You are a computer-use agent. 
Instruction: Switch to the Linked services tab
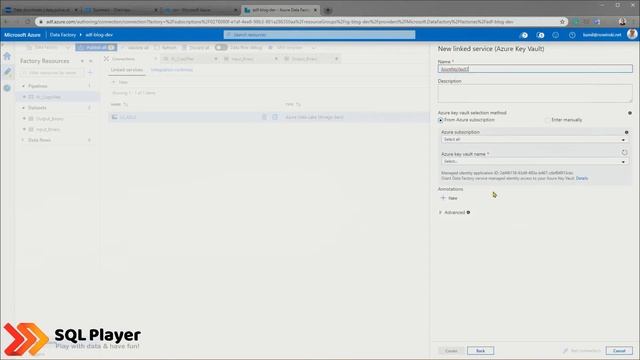[127, 70]
